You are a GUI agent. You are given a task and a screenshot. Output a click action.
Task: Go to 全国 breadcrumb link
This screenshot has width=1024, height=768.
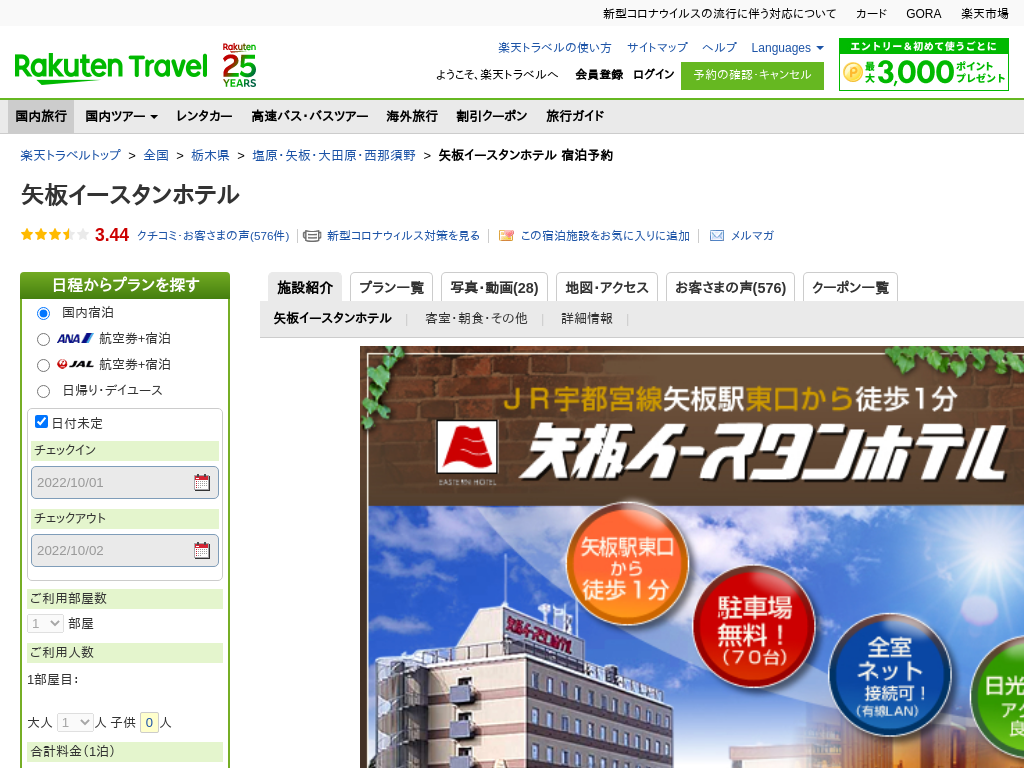tap(156, 155)
